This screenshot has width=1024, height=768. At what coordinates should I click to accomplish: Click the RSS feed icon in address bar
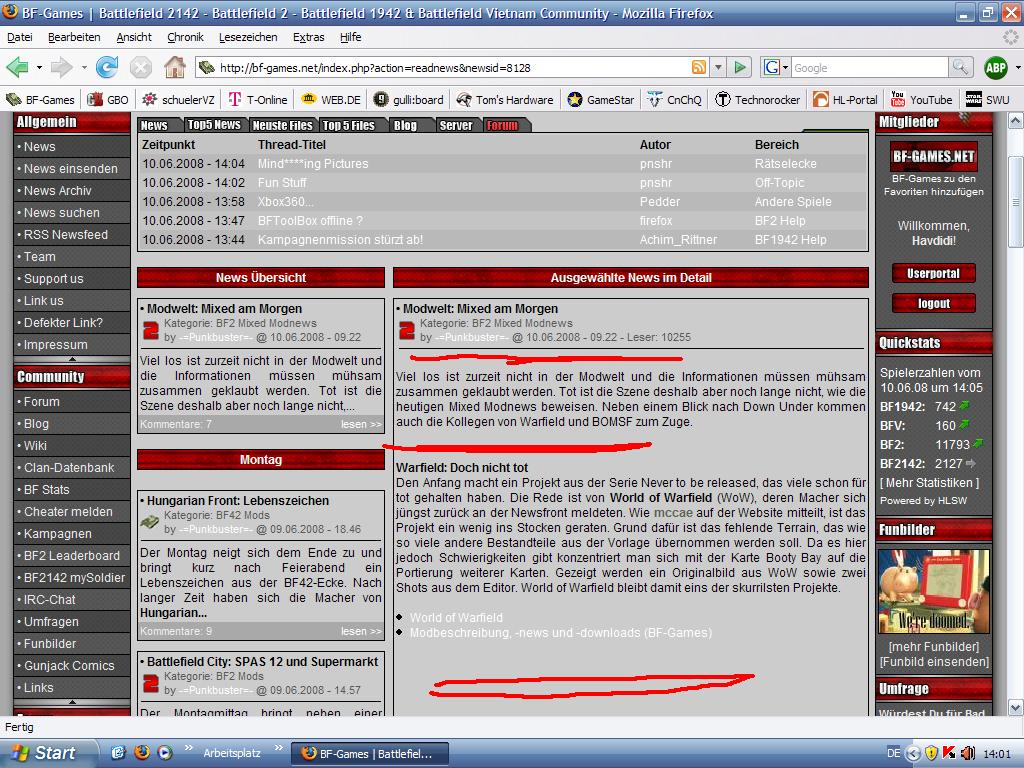pos(698,67)
